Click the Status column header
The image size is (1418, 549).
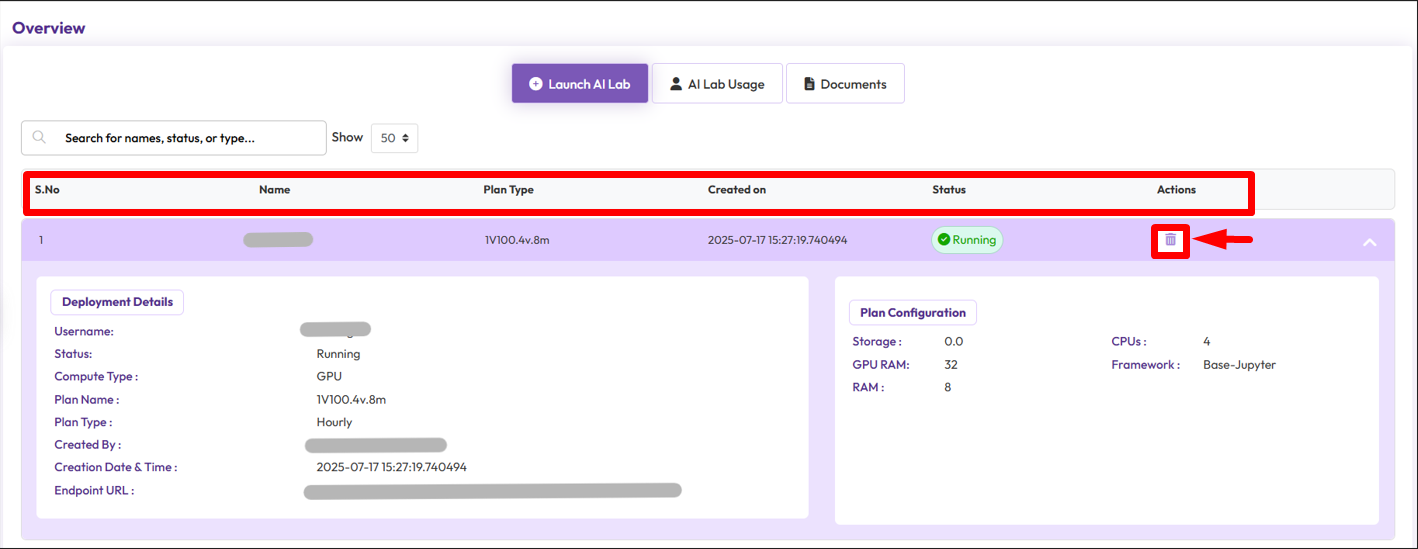click(949, 190)
